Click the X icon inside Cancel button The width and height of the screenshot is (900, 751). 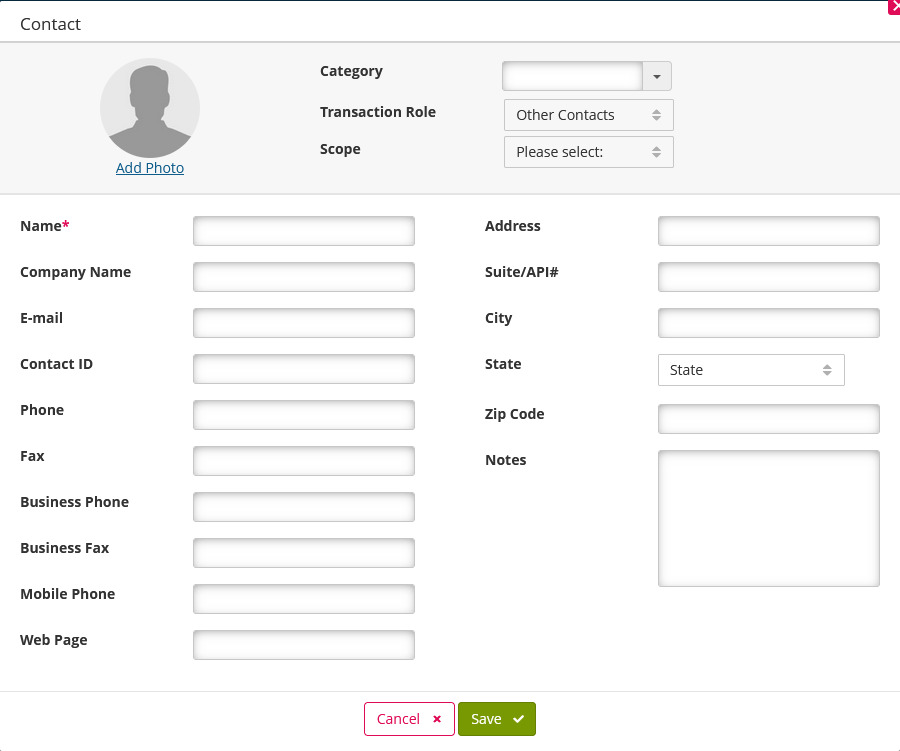pyautogui.click(x=437, y=718)
